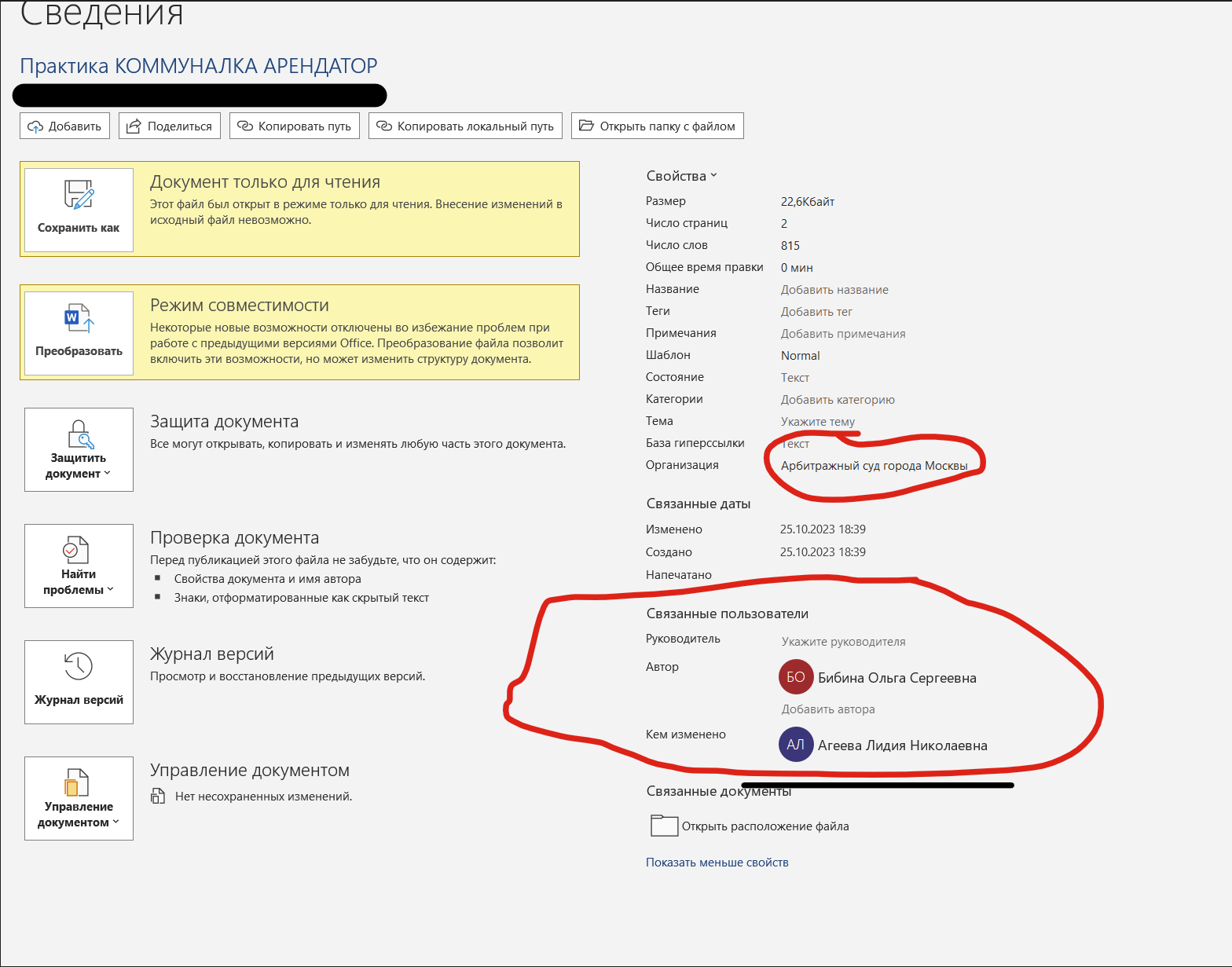Click Добавить автора field
This screenshot has width=1232, height=967.
click(828, 709)
